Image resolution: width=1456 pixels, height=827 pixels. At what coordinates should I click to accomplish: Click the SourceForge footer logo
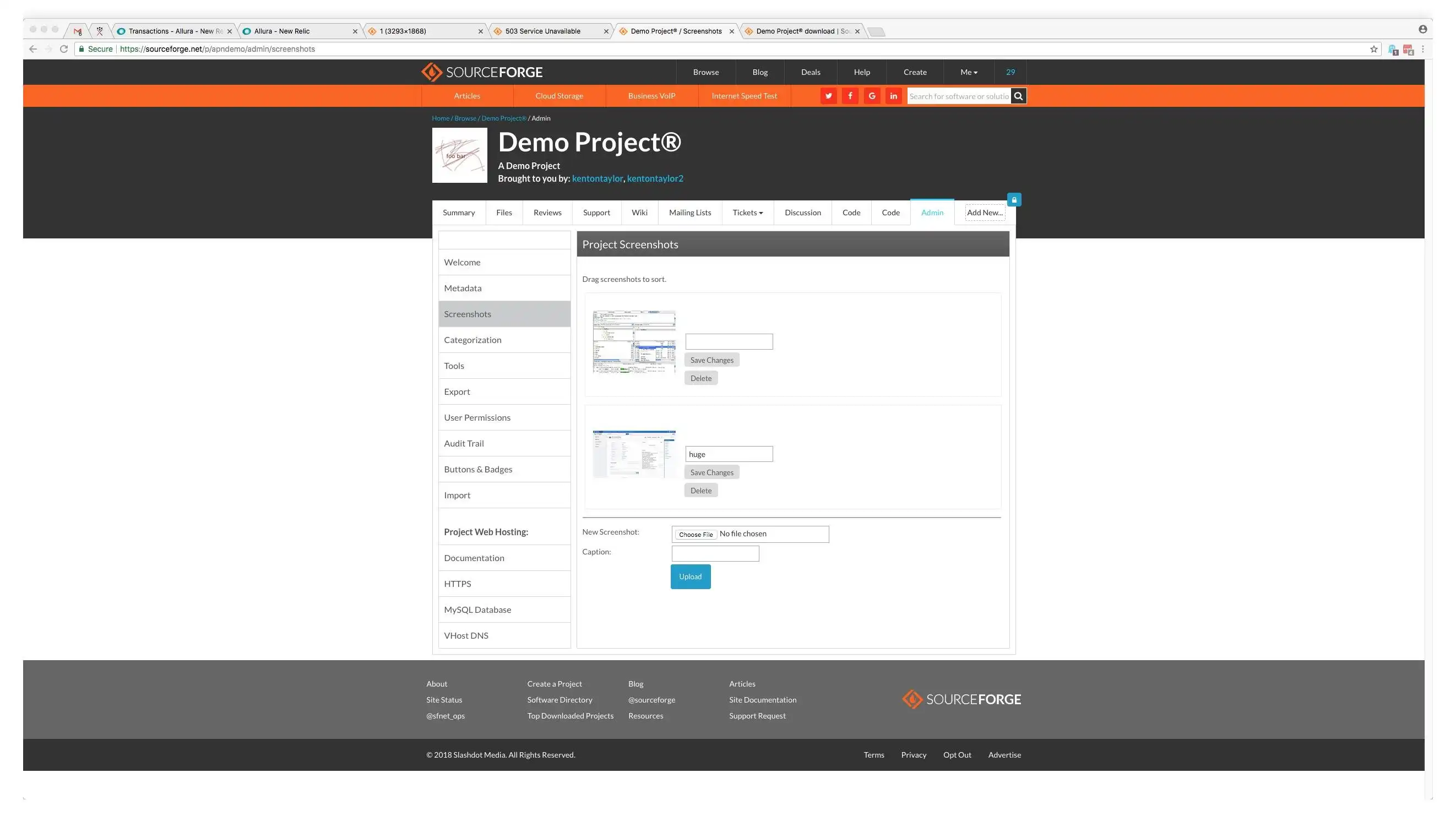[x=960, y=700]
